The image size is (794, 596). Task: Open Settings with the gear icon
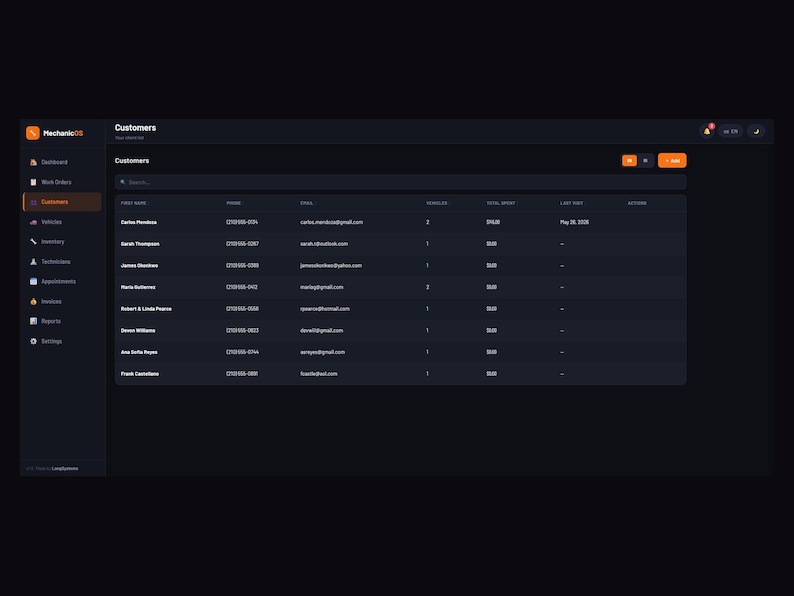point(62,341)
